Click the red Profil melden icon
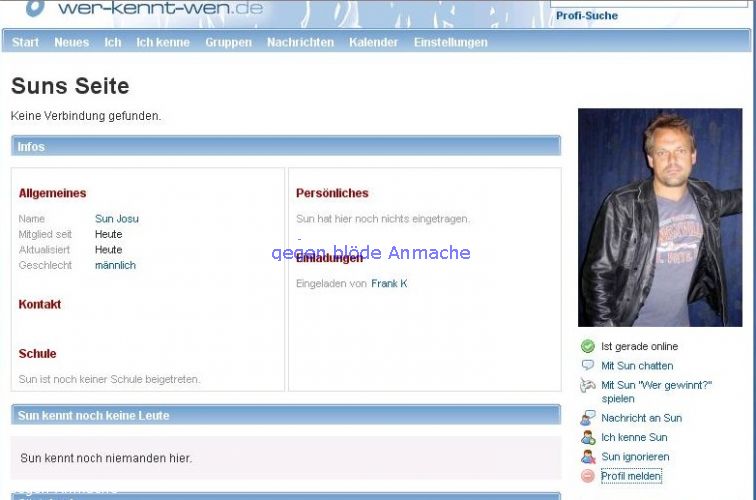This screenshot has height=500, width=756. pos(588,476)
